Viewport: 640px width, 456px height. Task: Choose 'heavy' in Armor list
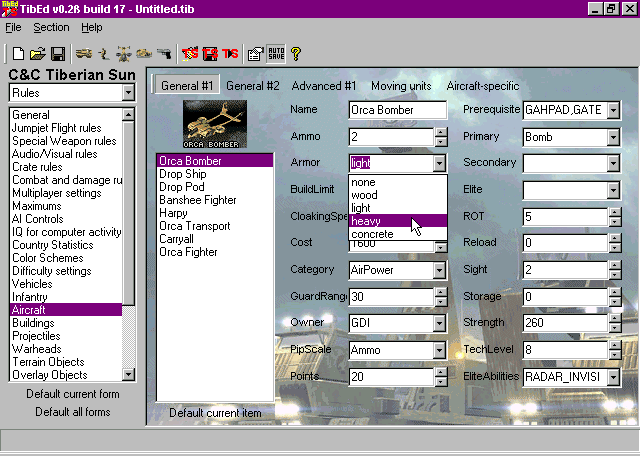[398, 221]
